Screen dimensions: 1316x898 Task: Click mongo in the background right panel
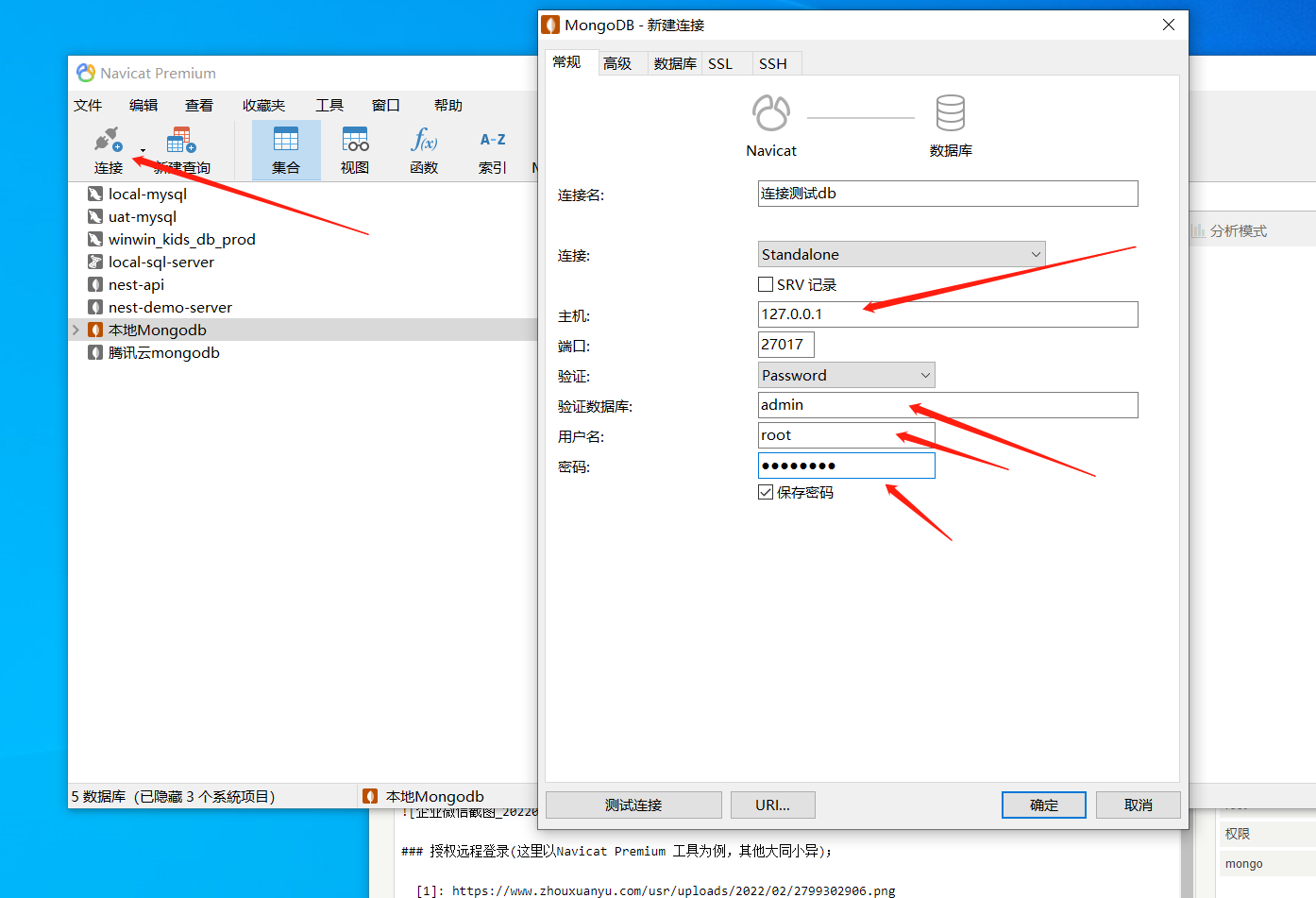point(1243,864)
